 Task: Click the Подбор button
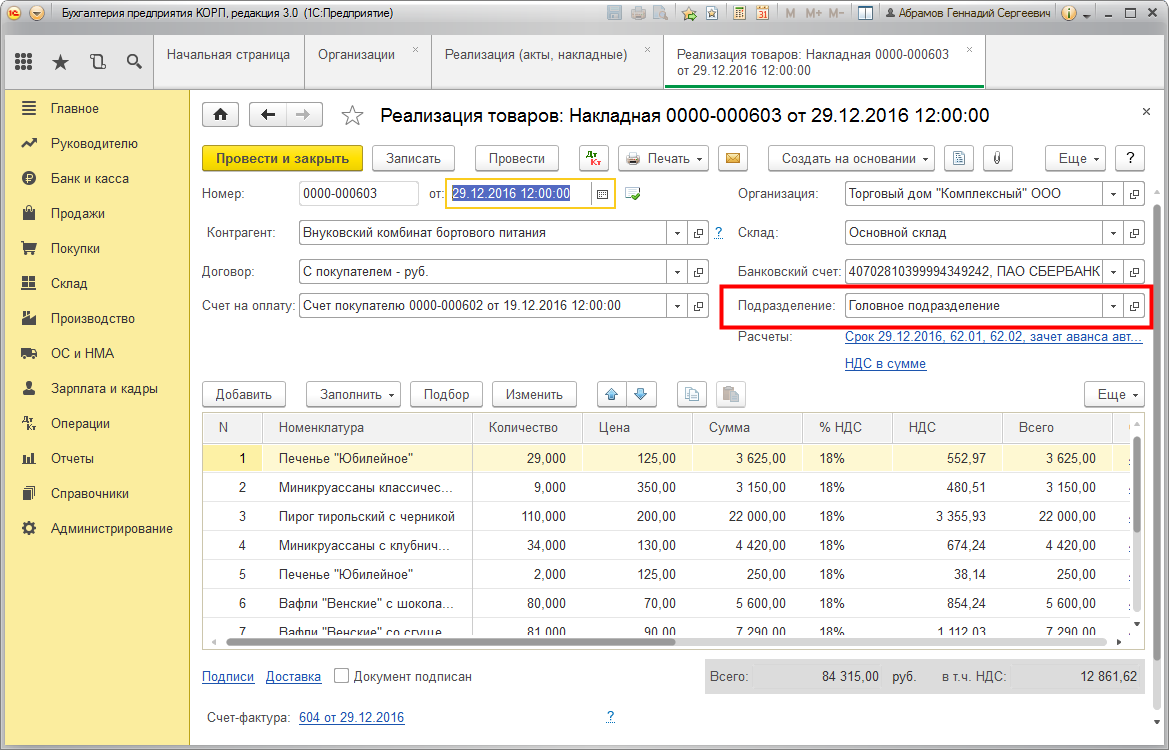(x=447, y=394)
